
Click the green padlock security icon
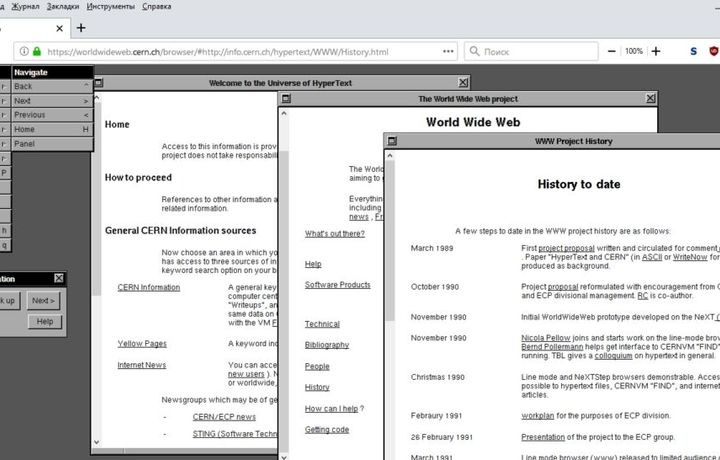[37, 51]
